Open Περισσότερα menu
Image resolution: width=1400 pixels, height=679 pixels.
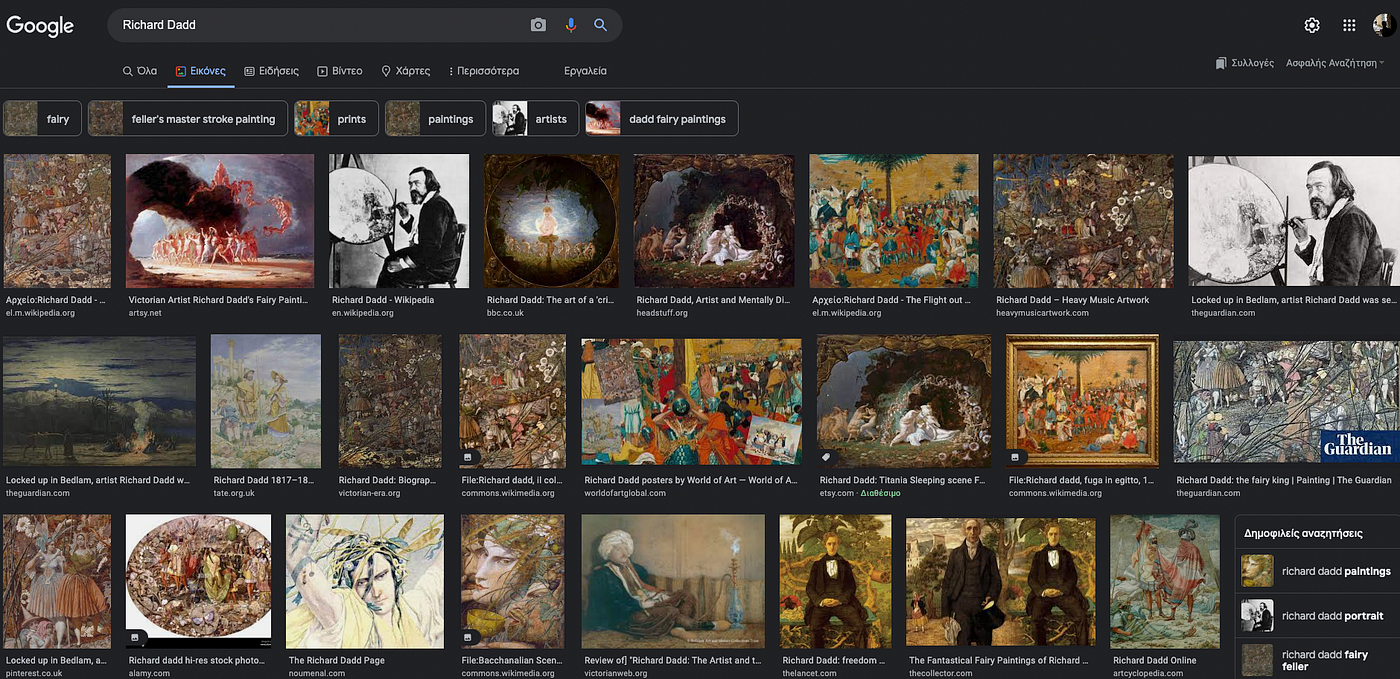click(483, 71)
